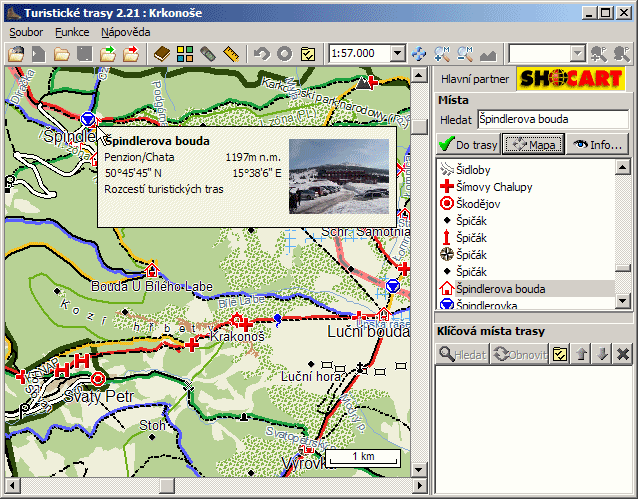Viewport: 638px width, 499px height.
Task: Click the Stoh label on map
Action: click(x=153, y=425)
